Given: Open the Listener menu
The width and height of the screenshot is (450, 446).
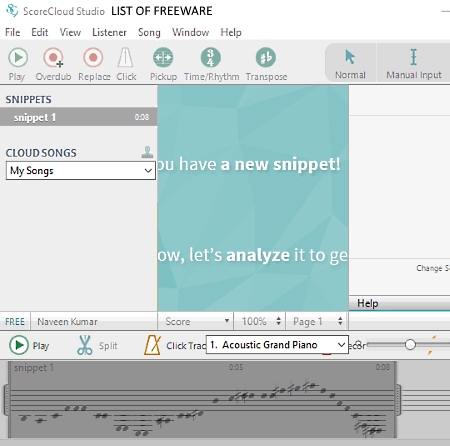Looking at the screenshot, I should [x=109, y=32].
